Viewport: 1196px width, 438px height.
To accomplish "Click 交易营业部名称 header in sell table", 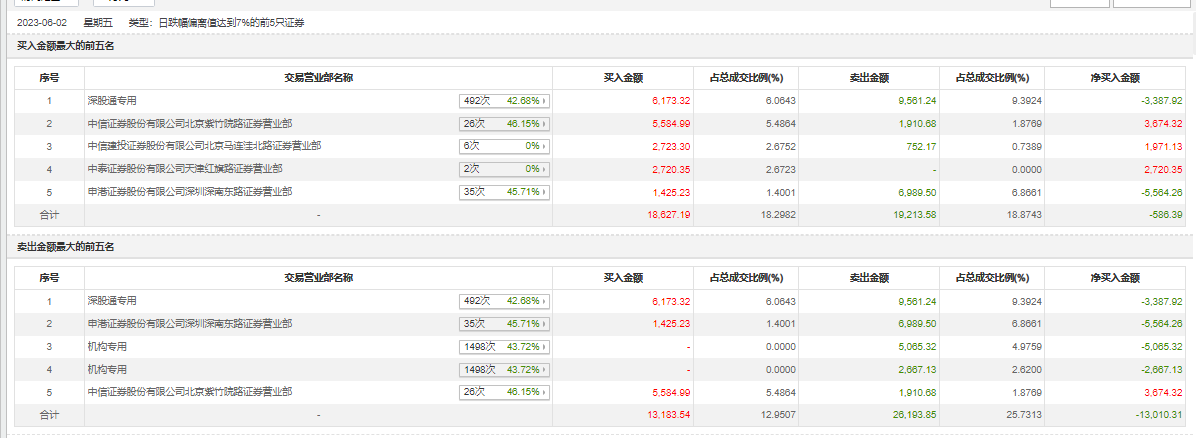I will (318, 278).
